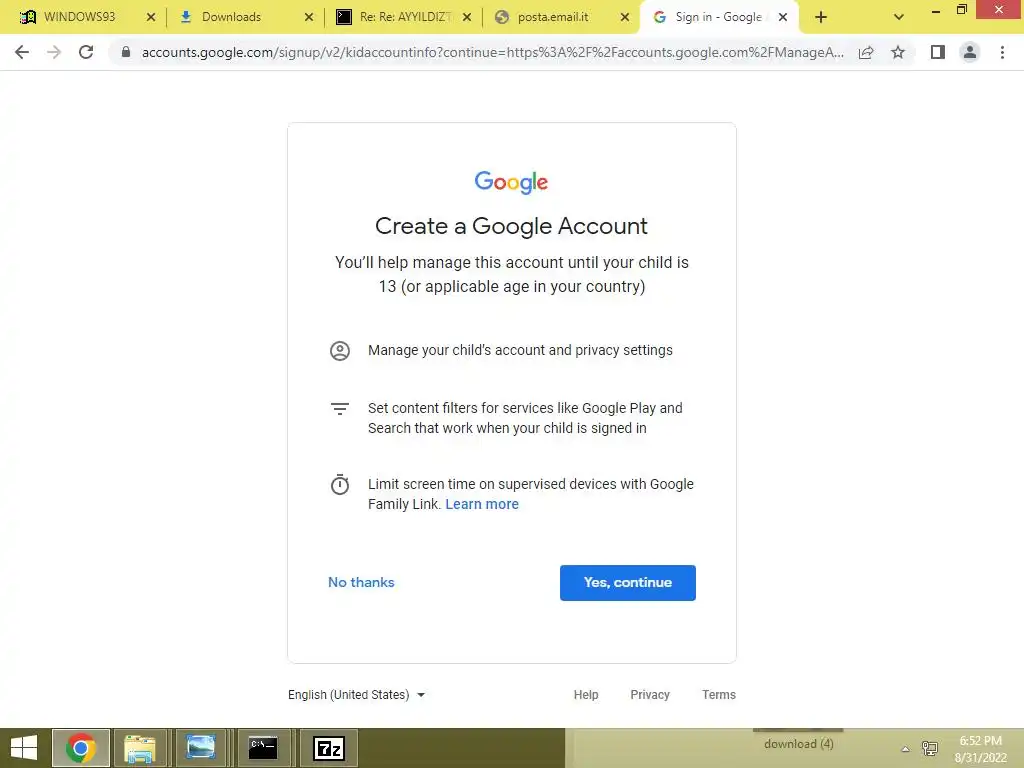Show hidden system tray icons
1024x768 pixels.
(905, 749)
